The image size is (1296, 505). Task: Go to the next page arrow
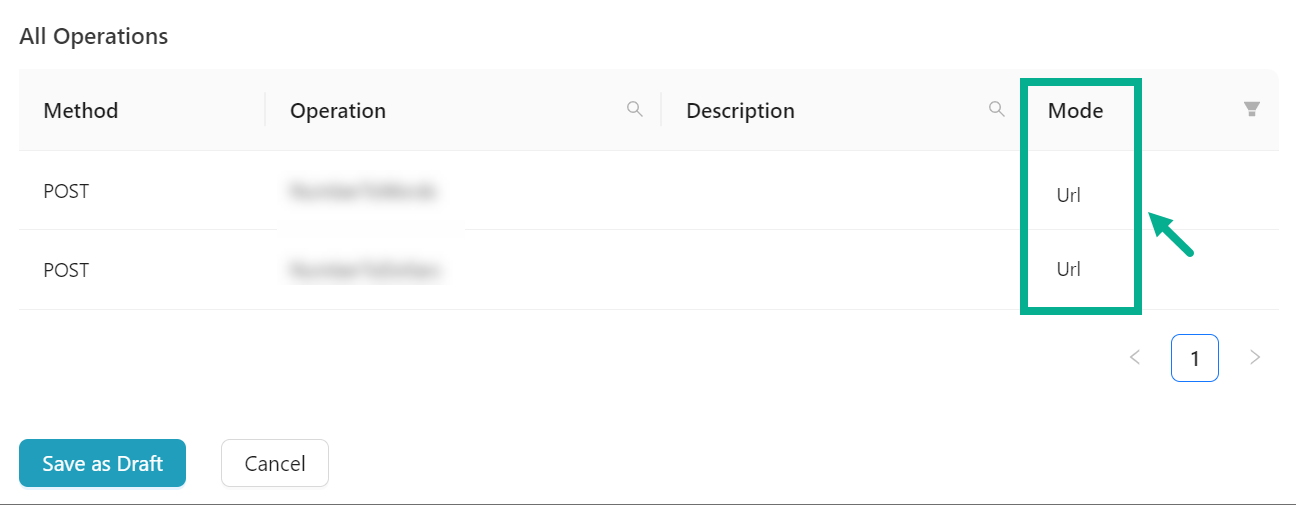tap(1255, 357)
